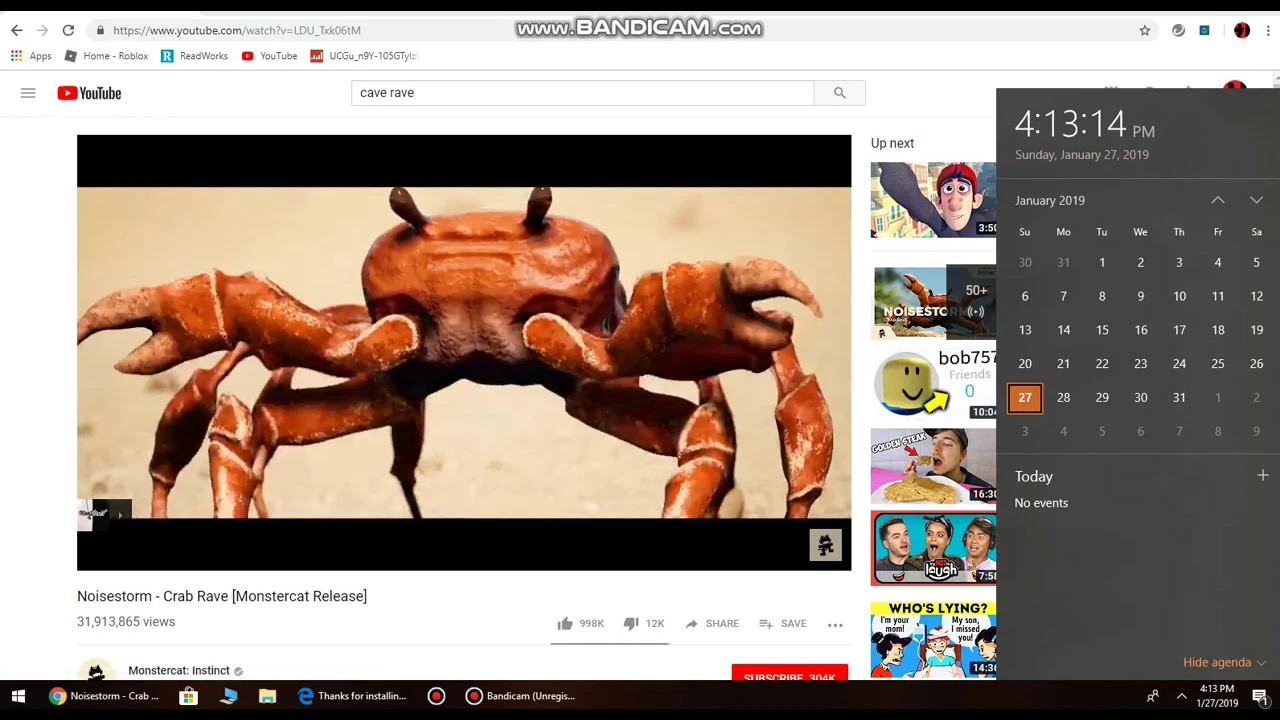The image size is (1280, 720).
Task: Go to next month in calendar
Action: point(1256,200)
